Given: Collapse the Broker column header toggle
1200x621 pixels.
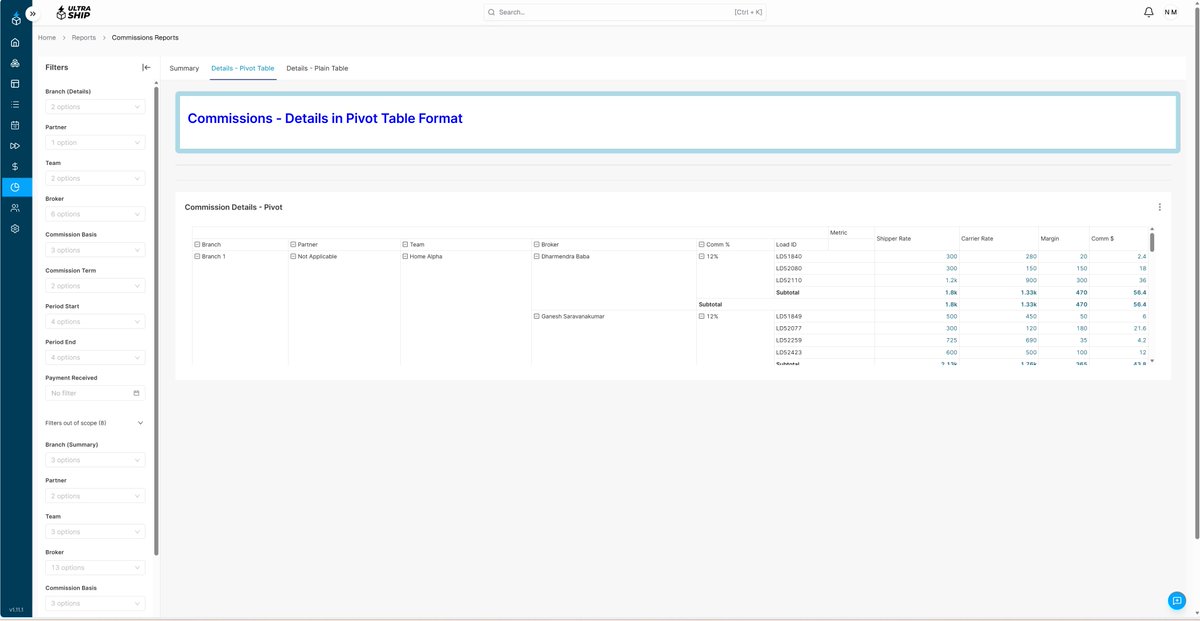Looking at the screenshot, I should [x=537, y=244].
